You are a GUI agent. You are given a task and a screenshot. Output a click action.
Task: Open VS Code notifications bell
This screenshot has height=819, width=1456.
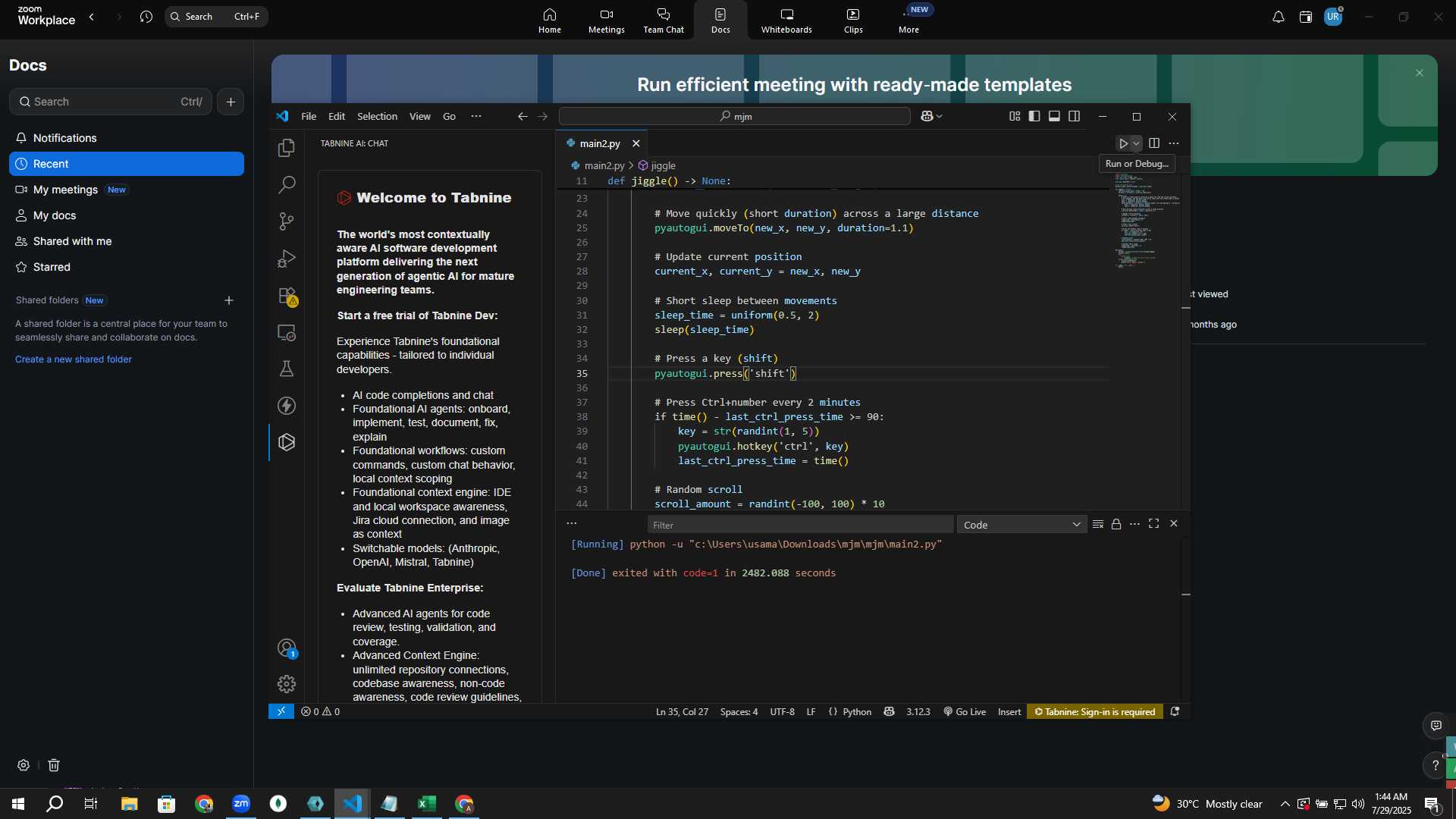click(x=1175, y=711)
